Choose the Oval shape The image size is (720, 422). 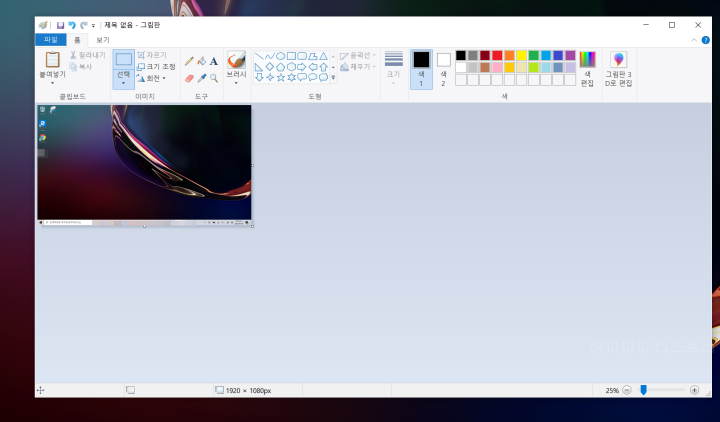click(x=280, y=56)
